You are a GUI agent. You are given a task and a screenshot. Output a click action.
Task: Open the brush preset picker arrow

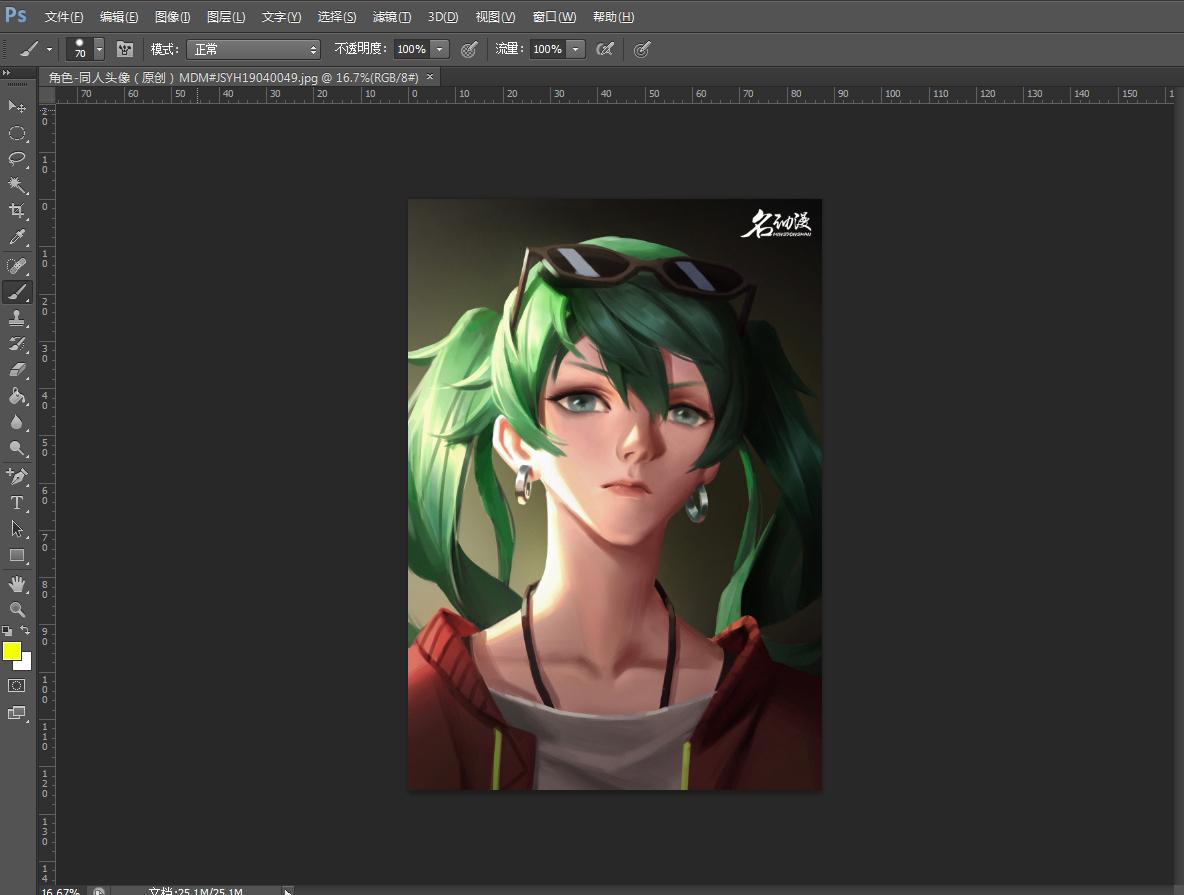pos(99,50)
